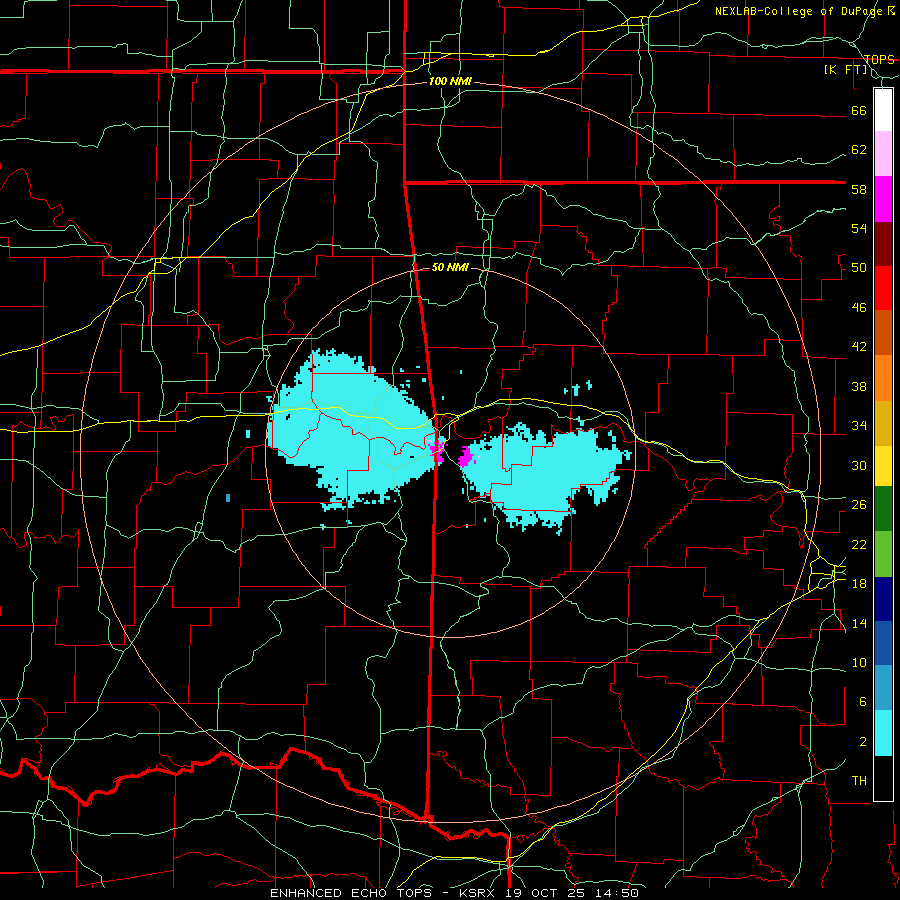The height and width of the screenshot is (900, 900).
Task: Click the "TH" threshold legend label
Action: pyautogui.click(x=859, y=781)
